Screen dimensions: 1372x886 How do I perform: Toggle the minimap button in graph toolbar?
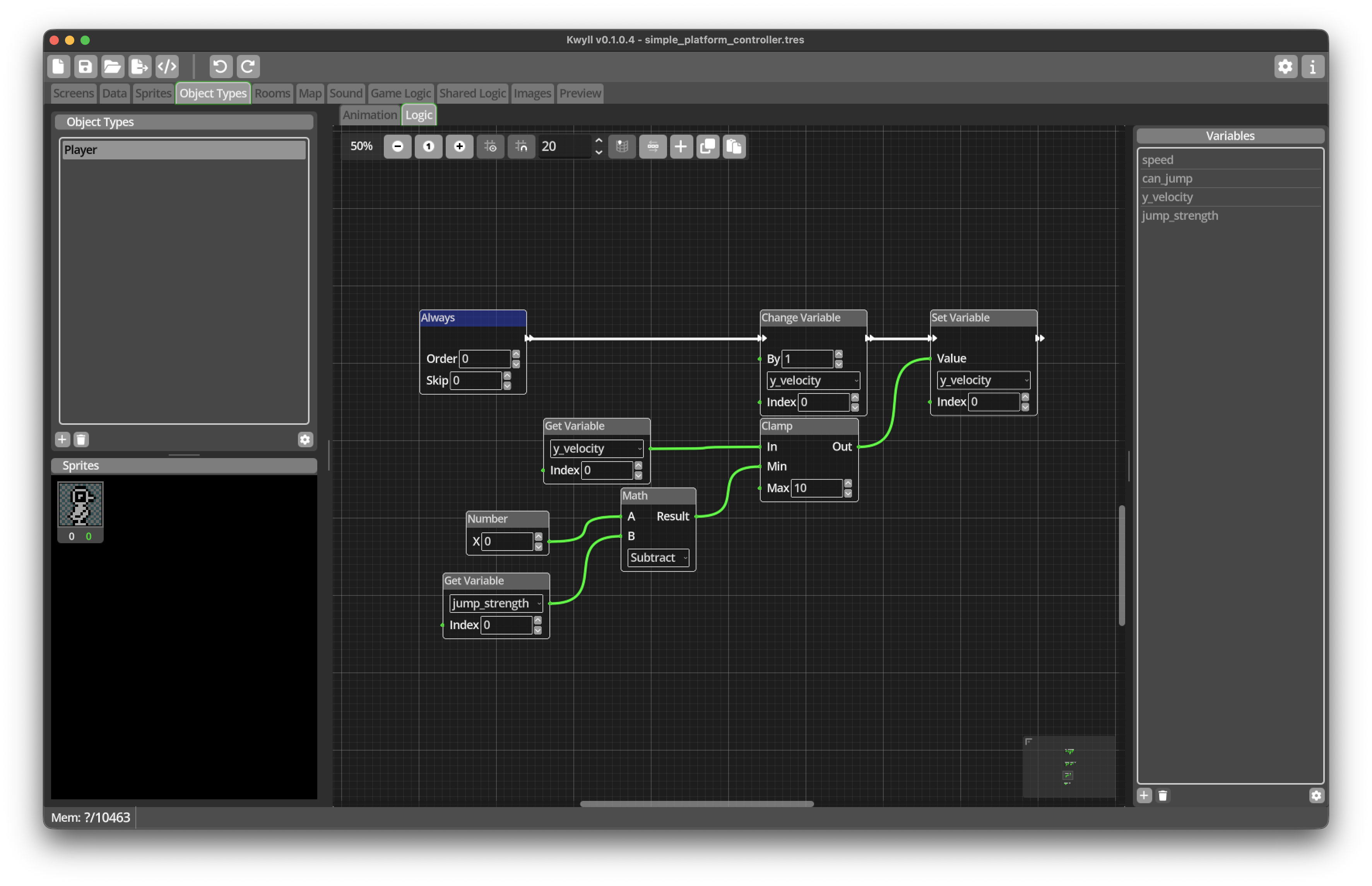[622, 146]
